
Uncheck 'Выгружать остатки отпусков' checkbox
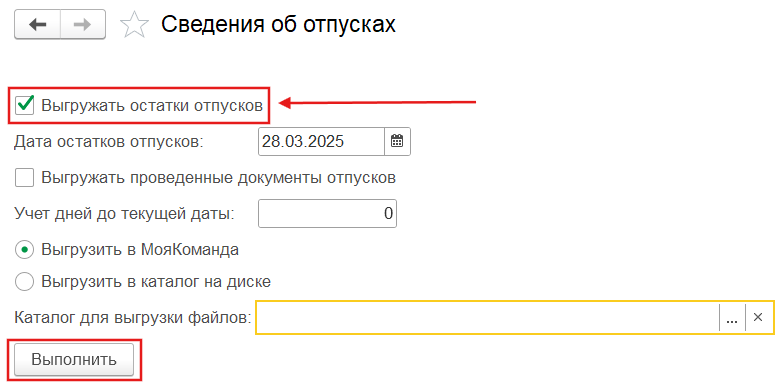click(24, 105)
